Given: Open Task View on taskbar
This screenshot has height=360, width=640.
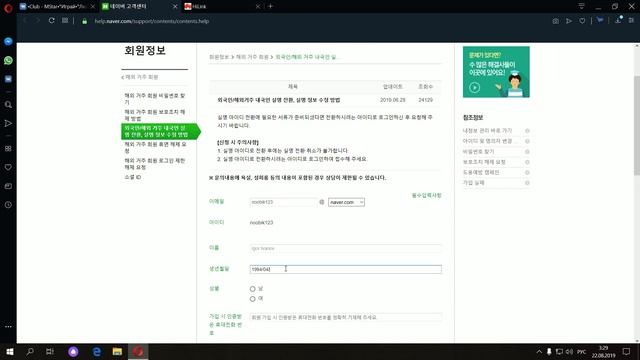Looking at the screenshot, I should tap(49, 351).
